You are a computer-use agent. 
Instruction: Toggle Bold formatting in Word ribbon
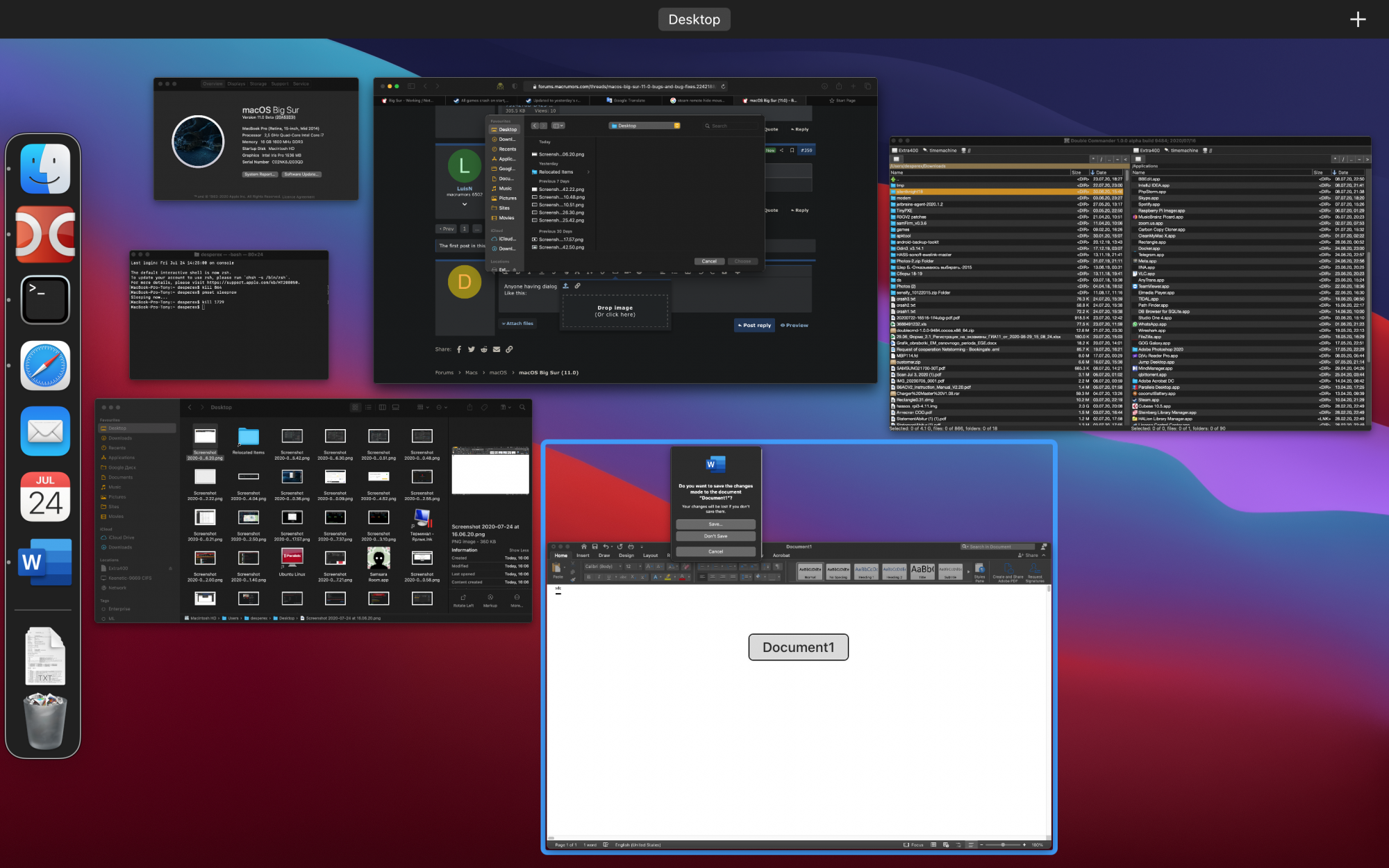(589, 577)
